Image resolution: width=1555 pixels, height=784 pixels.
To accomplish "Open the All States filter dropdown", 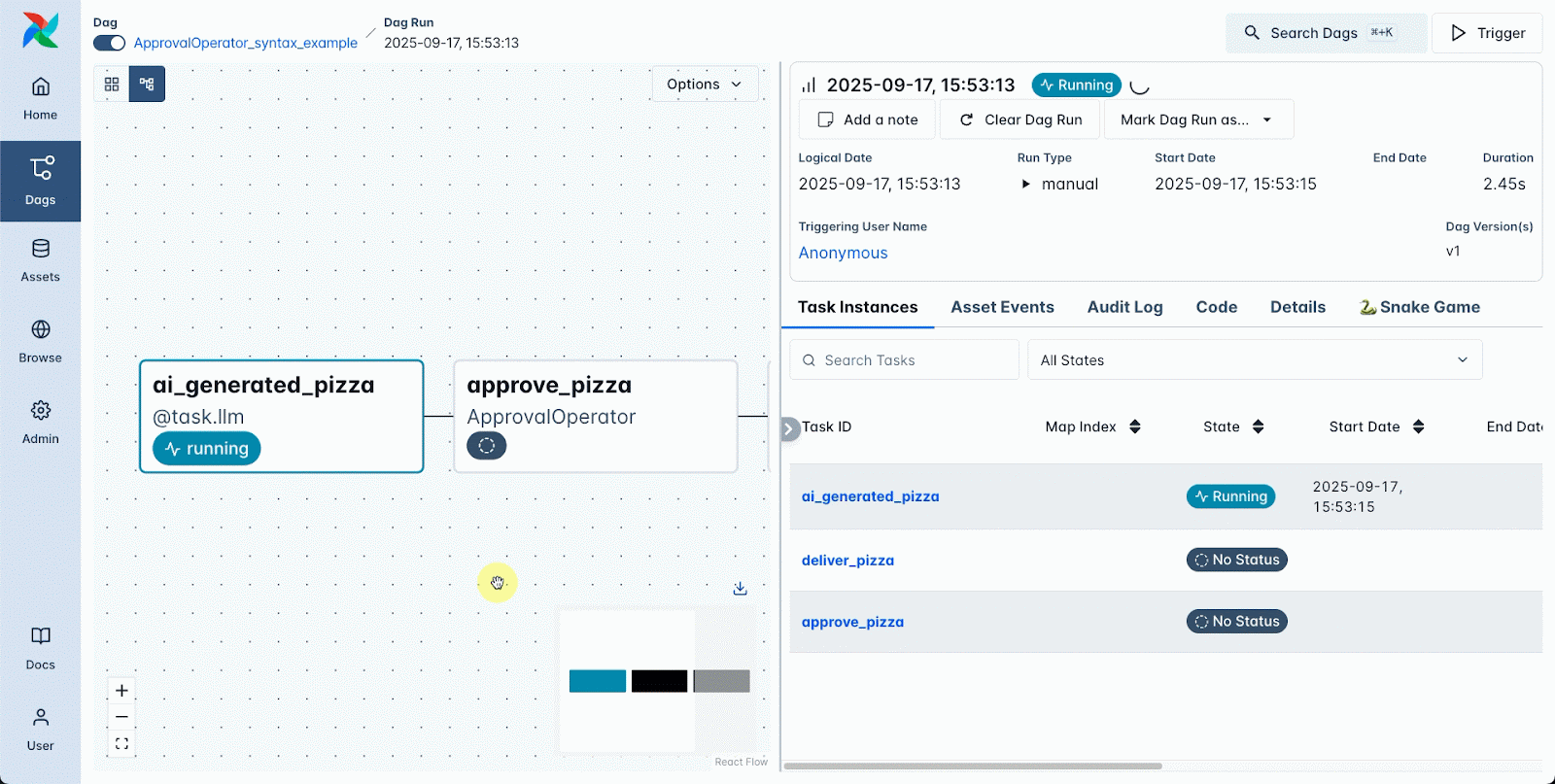I will [x=1254, y=360].
